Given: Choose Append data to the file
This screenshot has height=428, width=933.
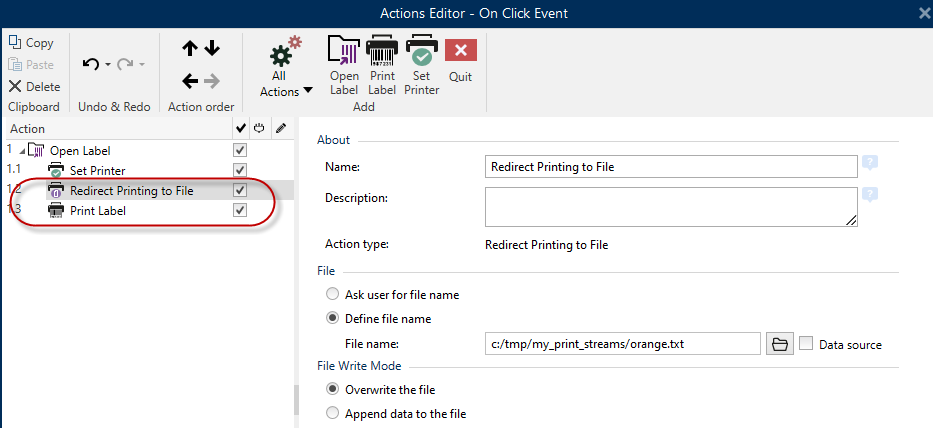Looking at the screenshot, I should click(x=333, y=413).
